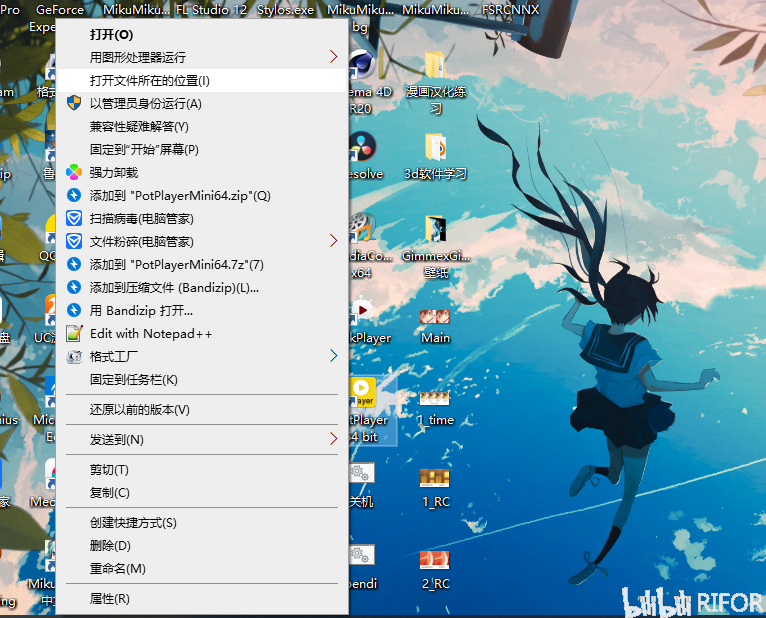Select 格式工厂 menu entry
Image resolution: width=766 pixels, height=618 pixels.
point(201,357)
